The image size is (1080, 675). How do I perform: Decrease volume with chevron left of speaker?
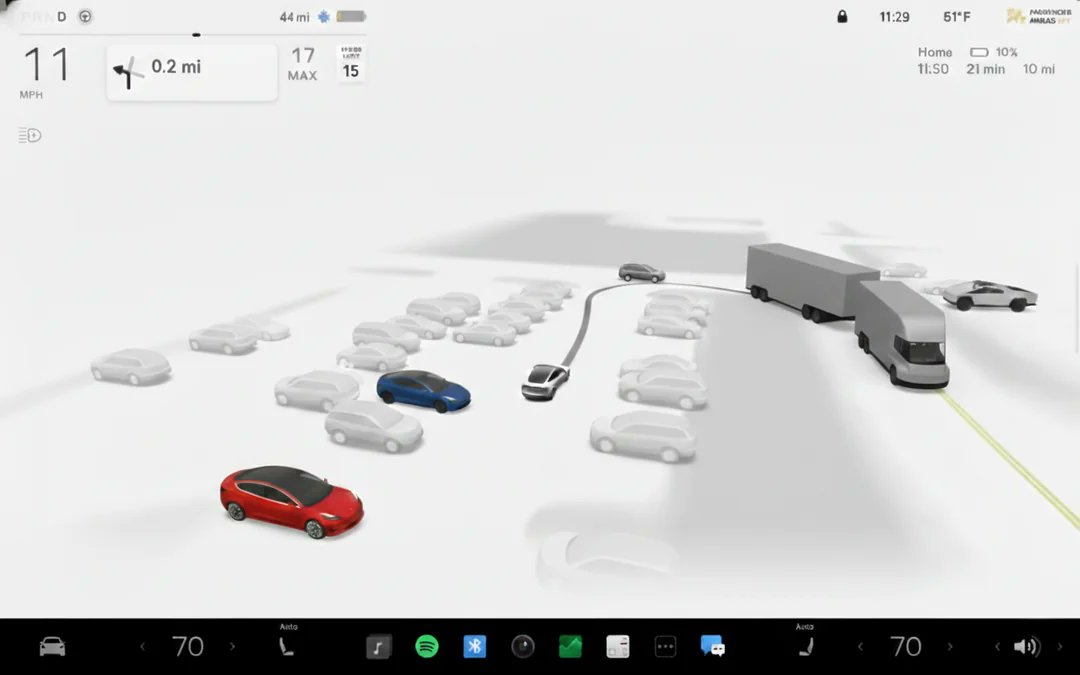997,647
